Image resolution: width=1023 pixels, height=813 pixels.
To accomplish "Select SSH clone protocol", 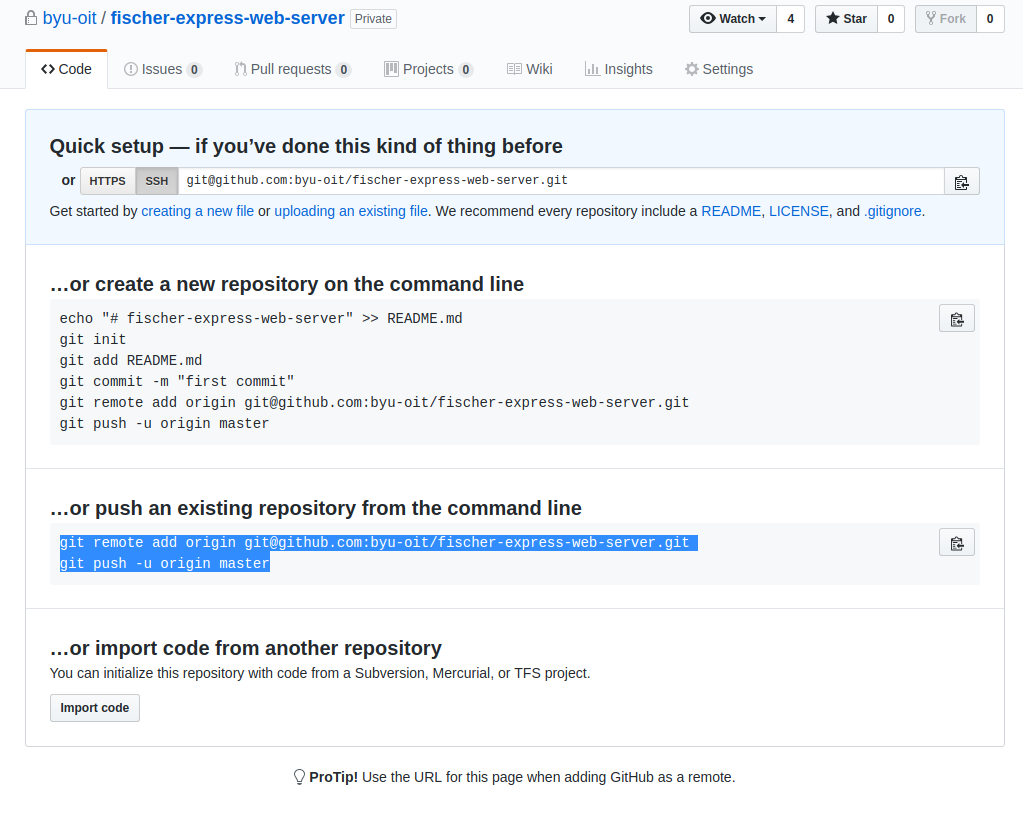I will tap(157, 181).
